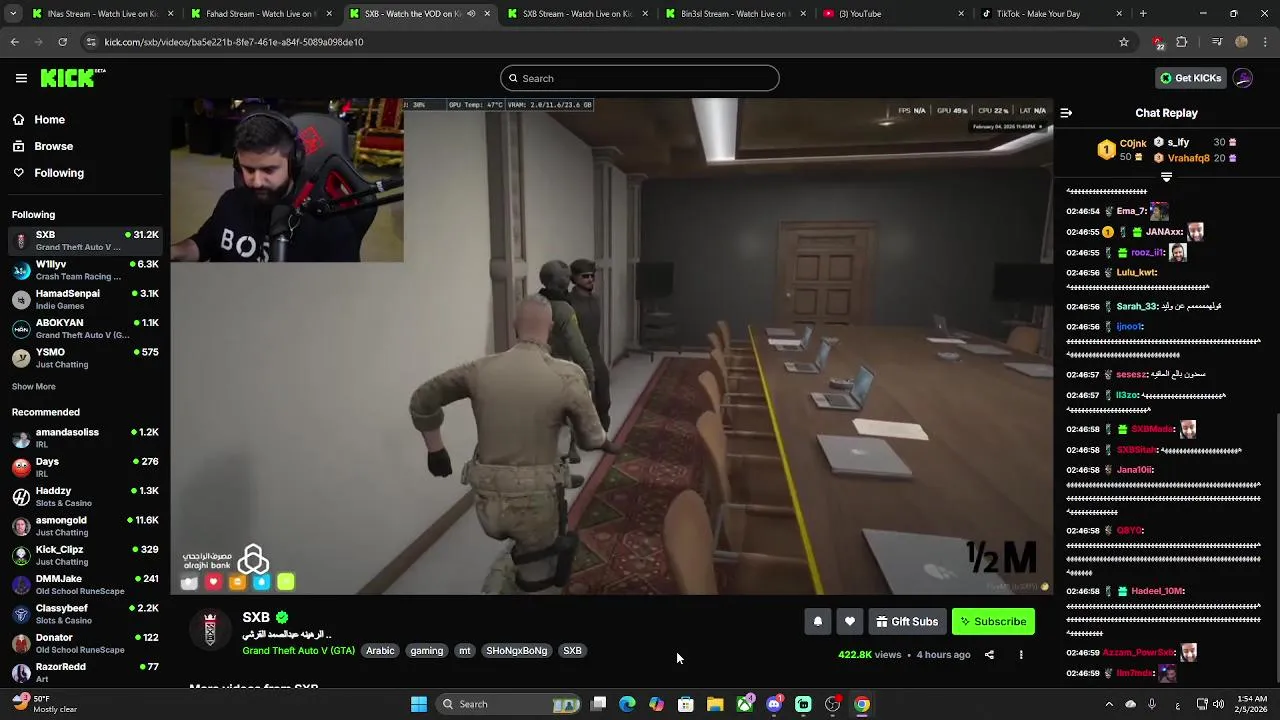Show hidden system tray icons
The image size is (1280, 720).
[x=1109, y=704]
